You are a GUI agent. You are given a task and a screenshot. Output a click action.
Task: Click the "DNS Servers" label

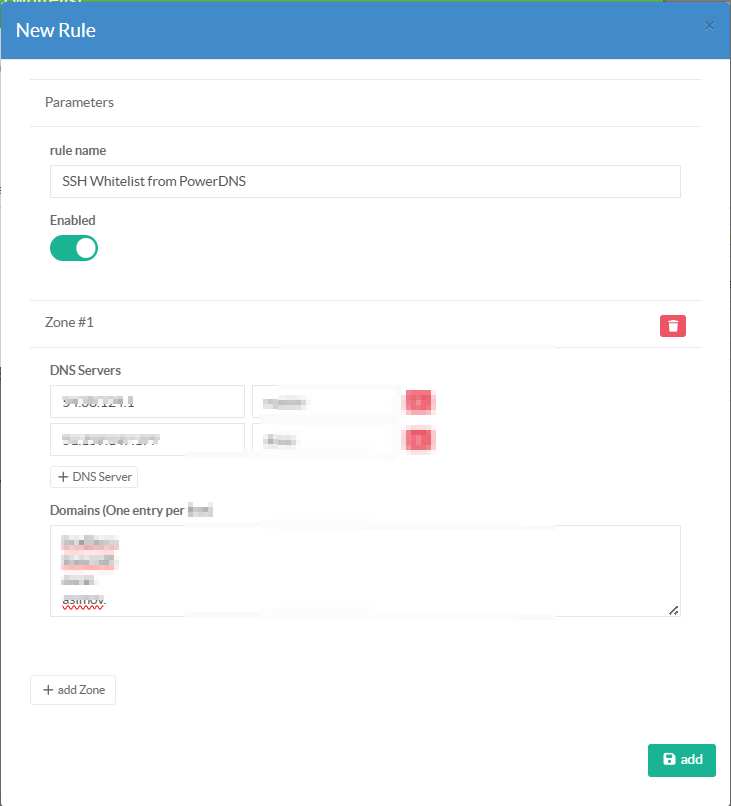coord(85,370)
